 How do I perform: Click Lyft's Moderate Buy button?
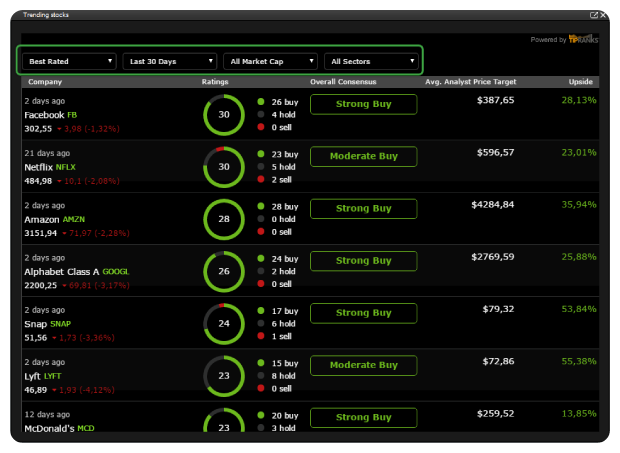[363, 365]
